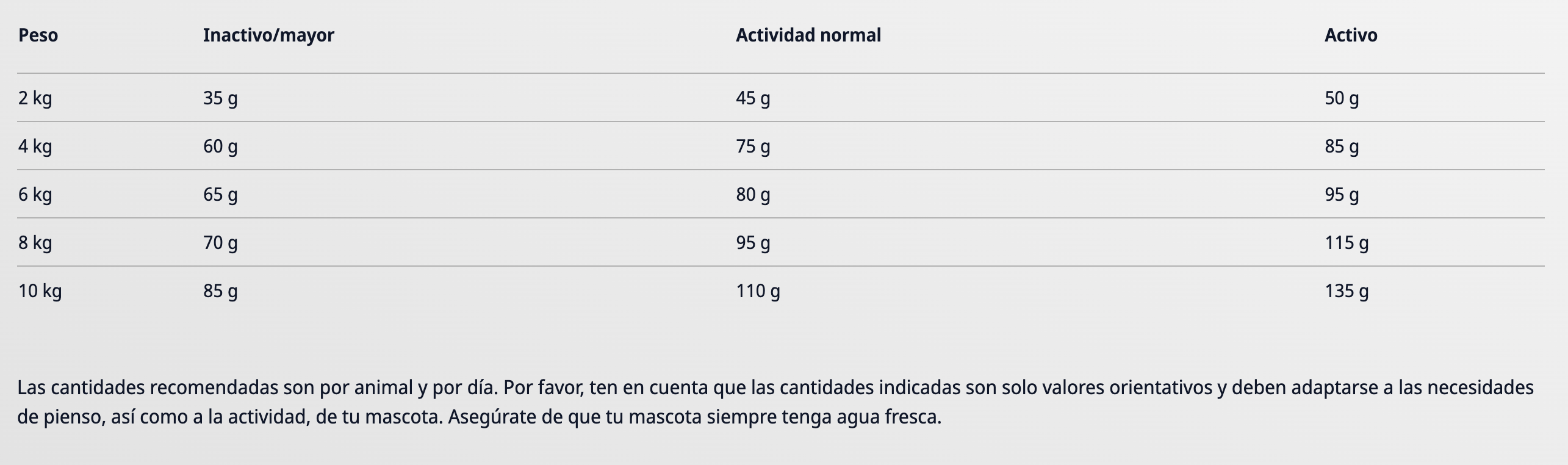
Task: Click 60 g in the 4 kg row
Action: click(220, 146)
